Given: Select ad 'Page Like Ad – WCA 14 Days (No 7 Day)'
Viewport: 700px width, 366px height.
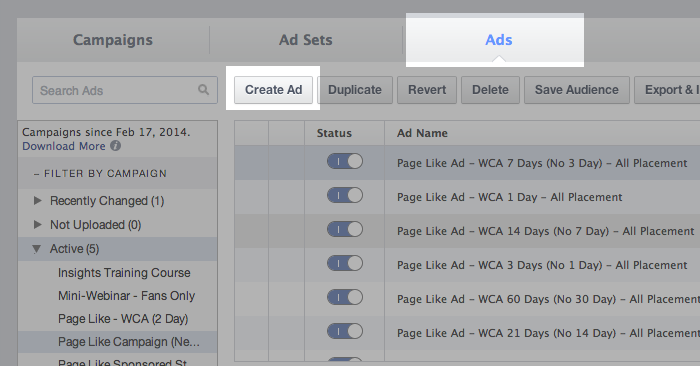Looking at the screenshot, I should tap(546, 231).
